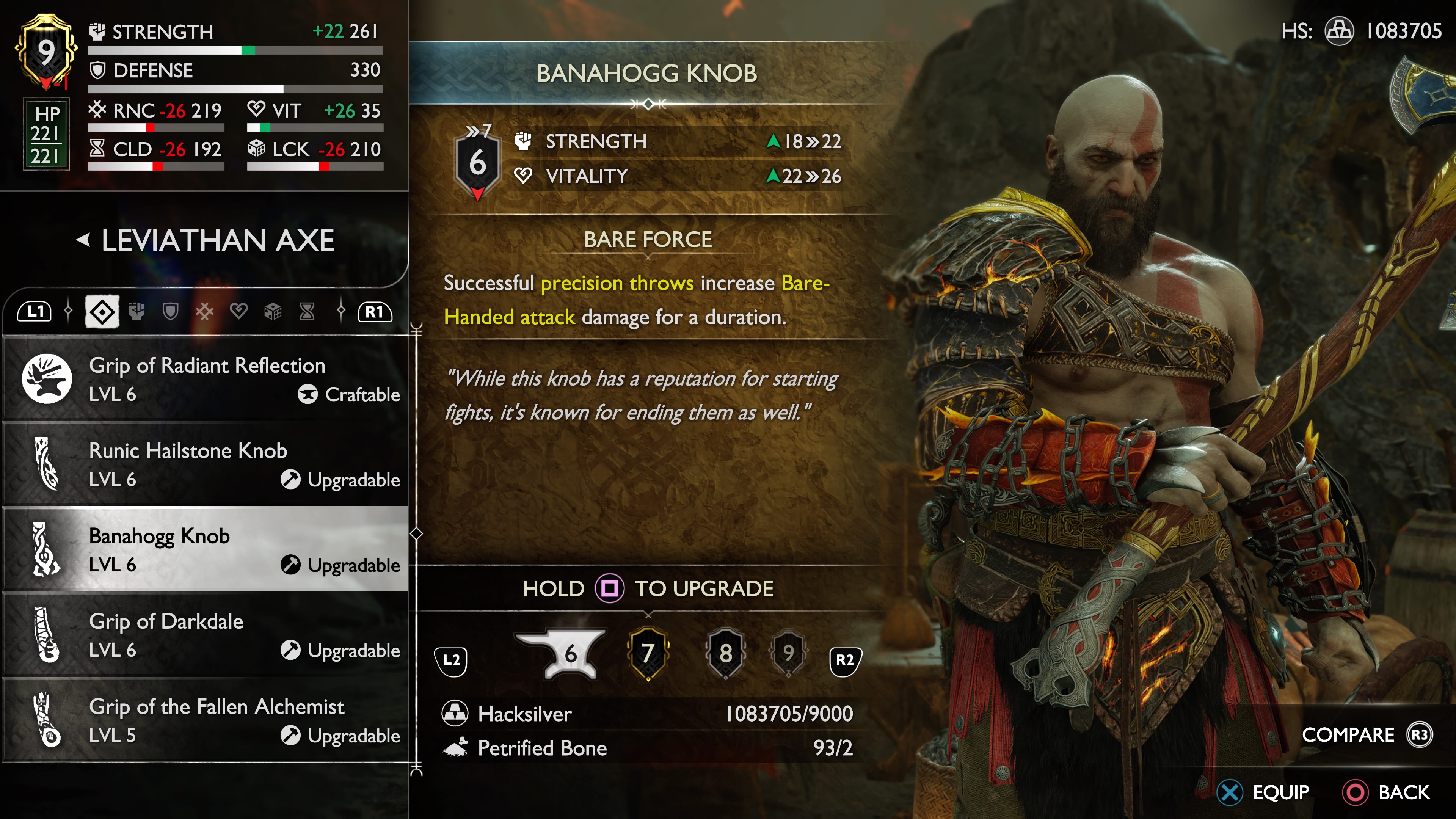Click the R2 next upgrade level button

click(845, 660)
